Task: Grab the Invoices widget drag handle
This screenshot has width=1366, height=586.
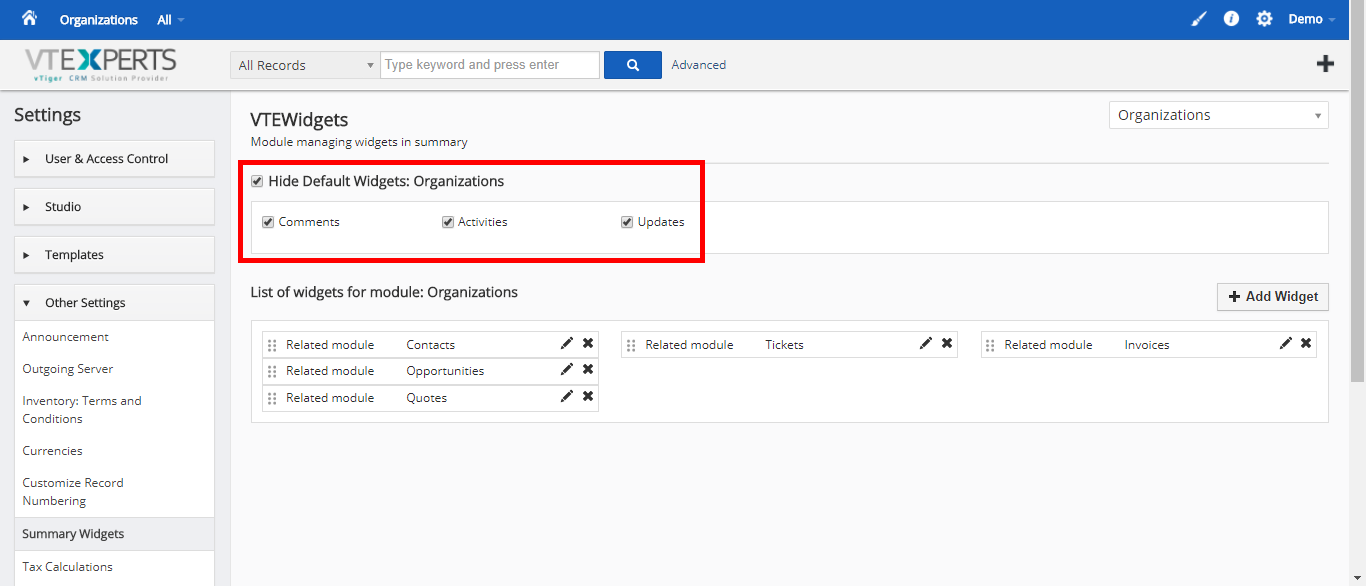Action: tap(990, 345)
